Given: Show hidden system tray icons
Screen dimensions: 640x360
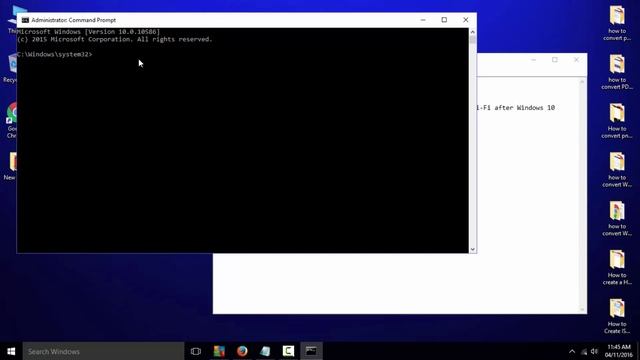Looking at the screenshot, I should click(x=572, y=351).
